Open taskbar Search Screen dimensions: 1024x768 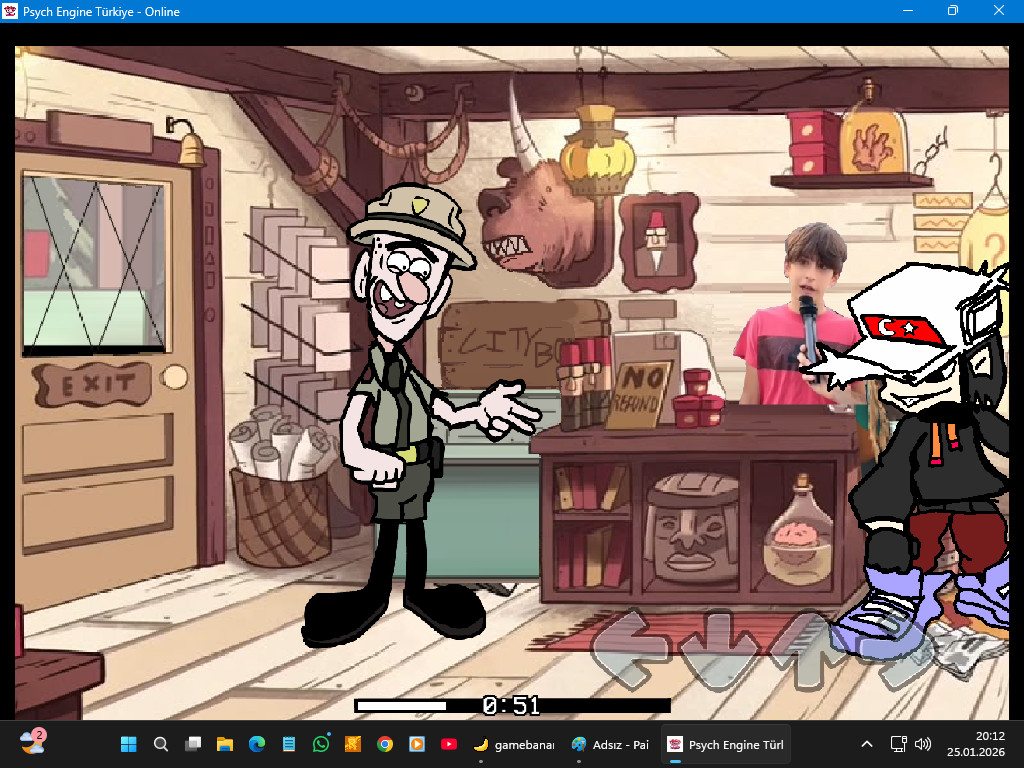[161, 744]
